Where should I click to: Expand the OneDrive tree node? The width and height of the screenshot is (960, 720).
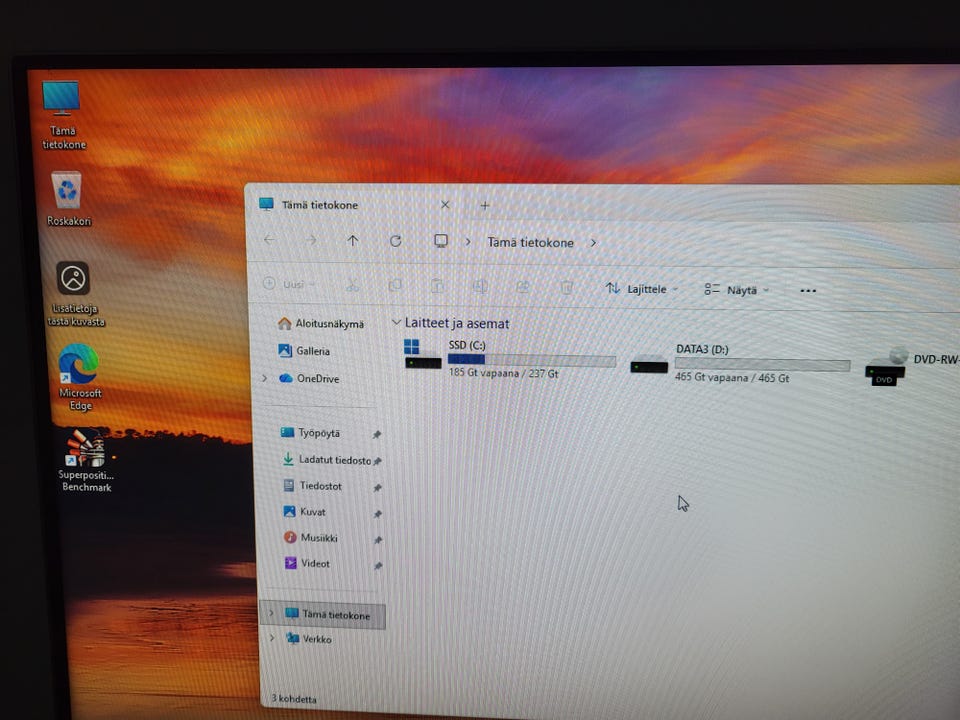pyautogui.click(x=264, y=378)
